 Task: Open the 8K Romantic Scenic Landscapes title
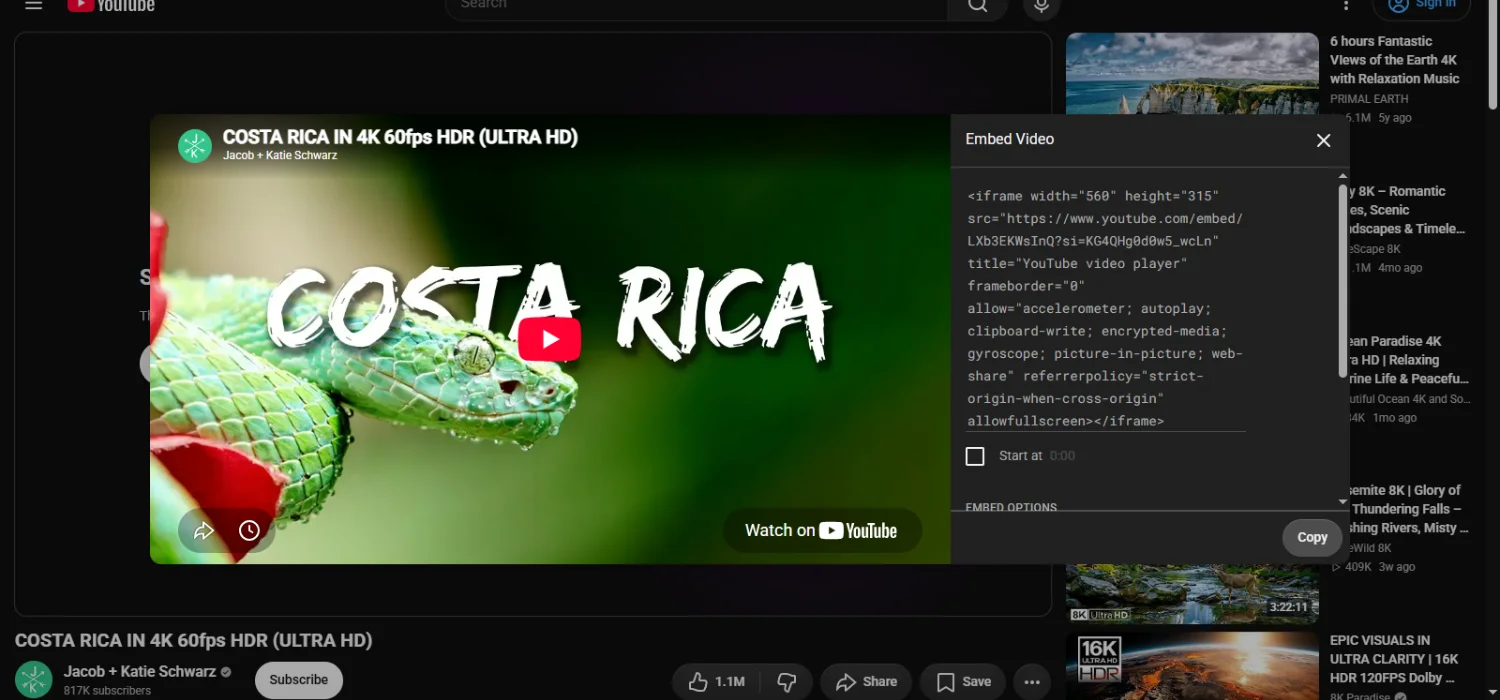[1407, 210]
